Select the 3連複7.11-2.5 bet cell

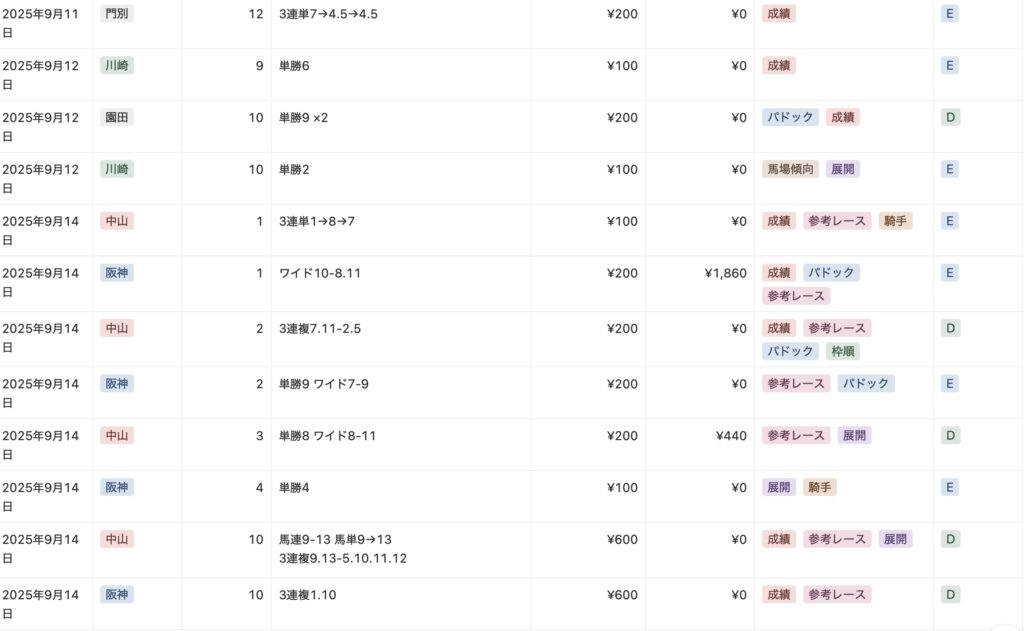pos(321,328)
